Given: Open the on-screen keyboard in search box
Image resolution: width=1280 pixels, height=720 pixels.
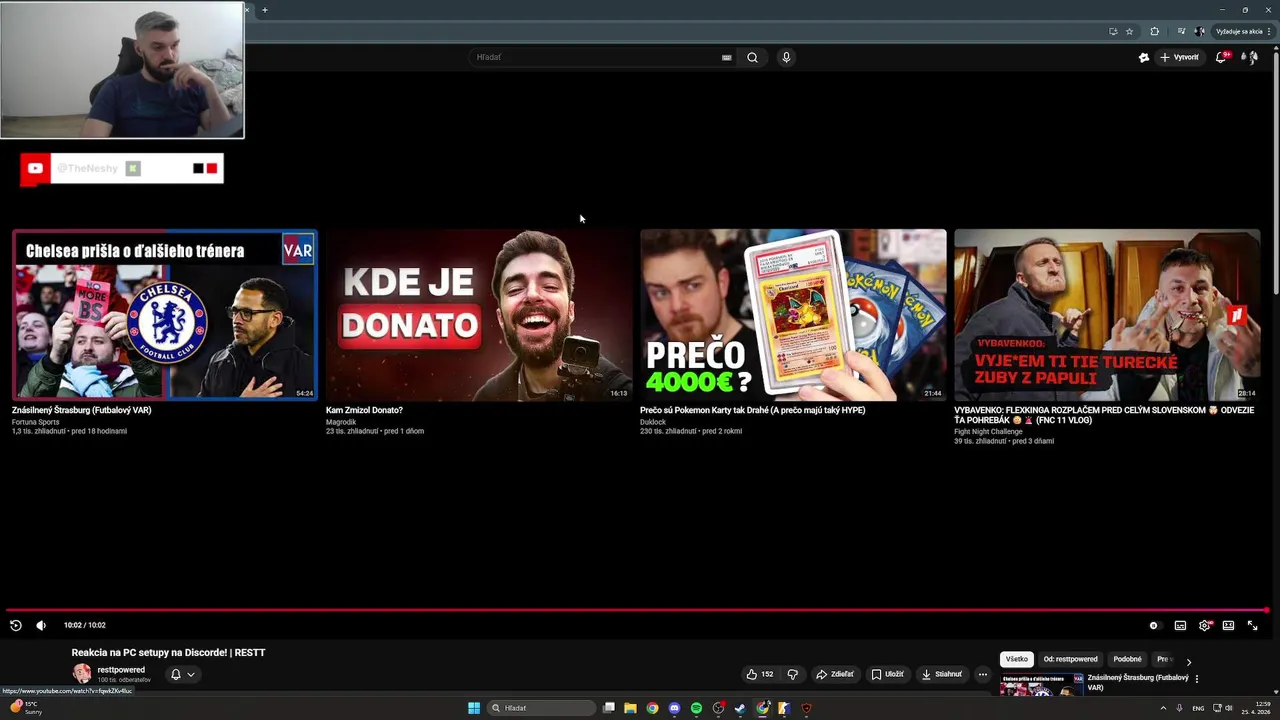Looking at the screenshot, I should [x=726, y=57].
